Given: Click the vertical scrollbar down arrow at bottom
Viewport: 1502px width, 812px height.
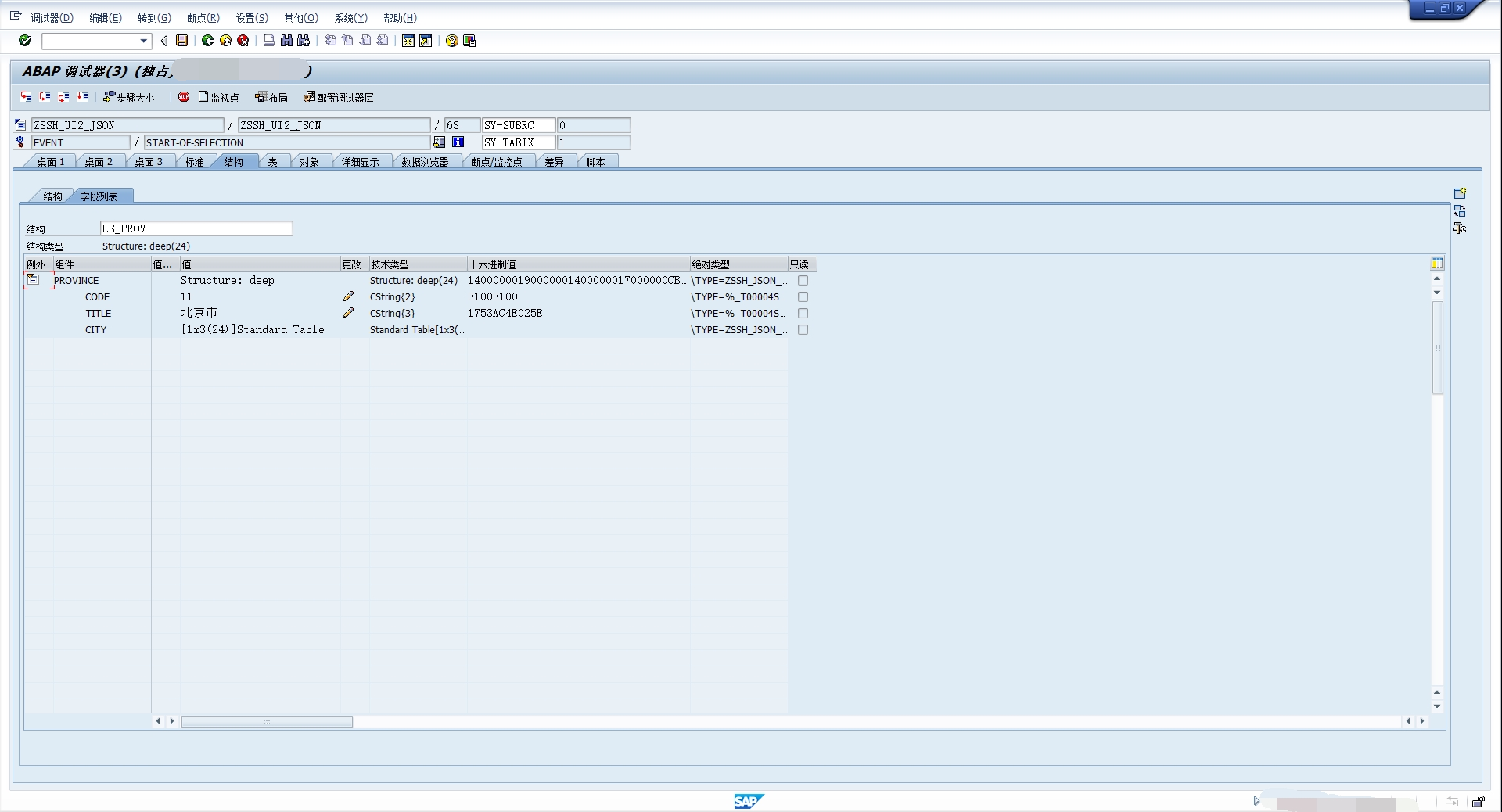Looking at the screenshot, I should coord(1437,706).
